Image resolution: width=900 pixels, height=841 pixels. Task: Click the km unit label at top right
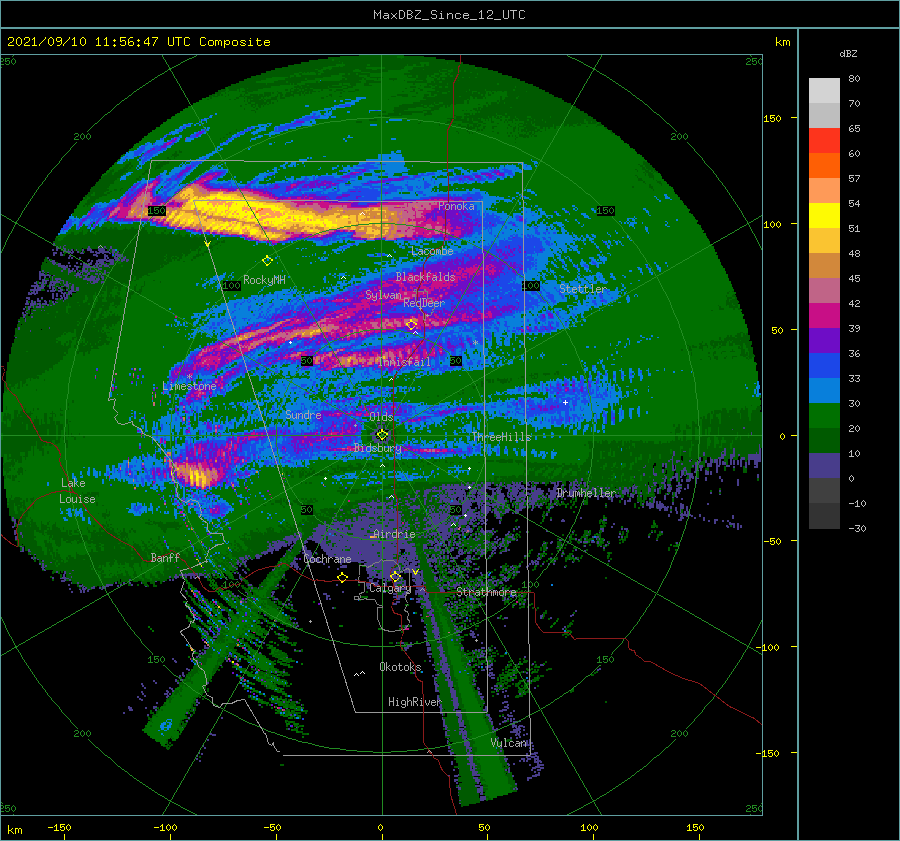[x=782, y=42]
